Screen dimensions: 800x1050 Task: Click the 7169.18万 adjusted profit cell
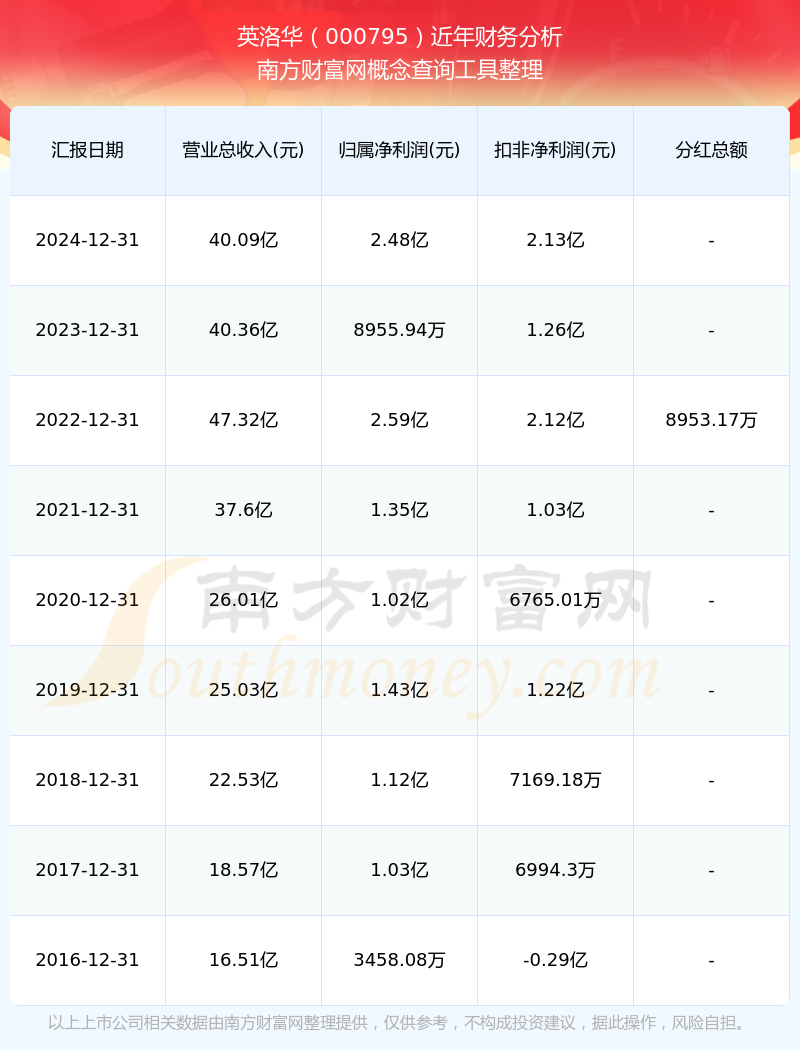pyautogui.click(x=556, y=780)
